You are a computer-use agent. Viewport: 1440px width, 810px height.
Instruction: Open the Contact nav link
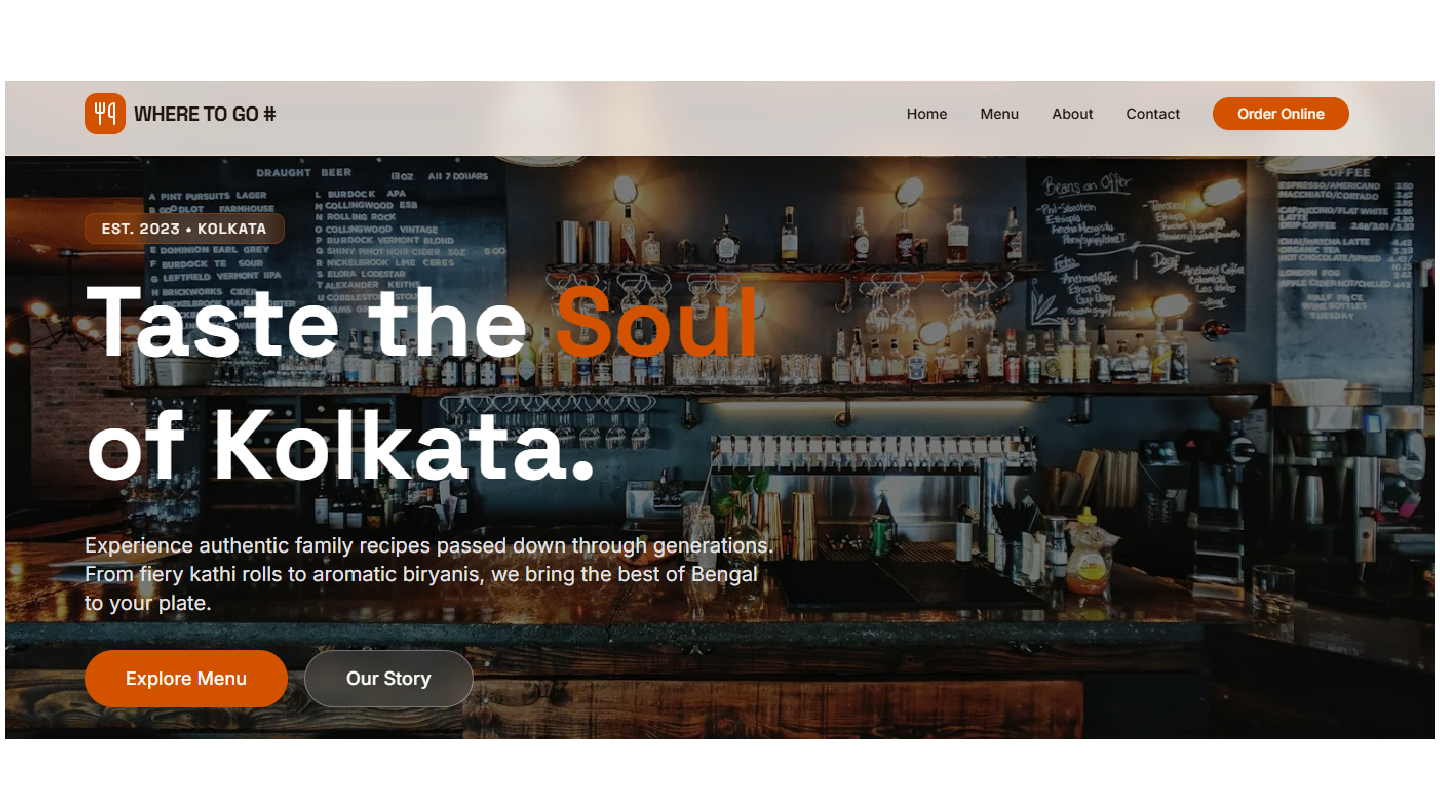tap(1153, 114)
